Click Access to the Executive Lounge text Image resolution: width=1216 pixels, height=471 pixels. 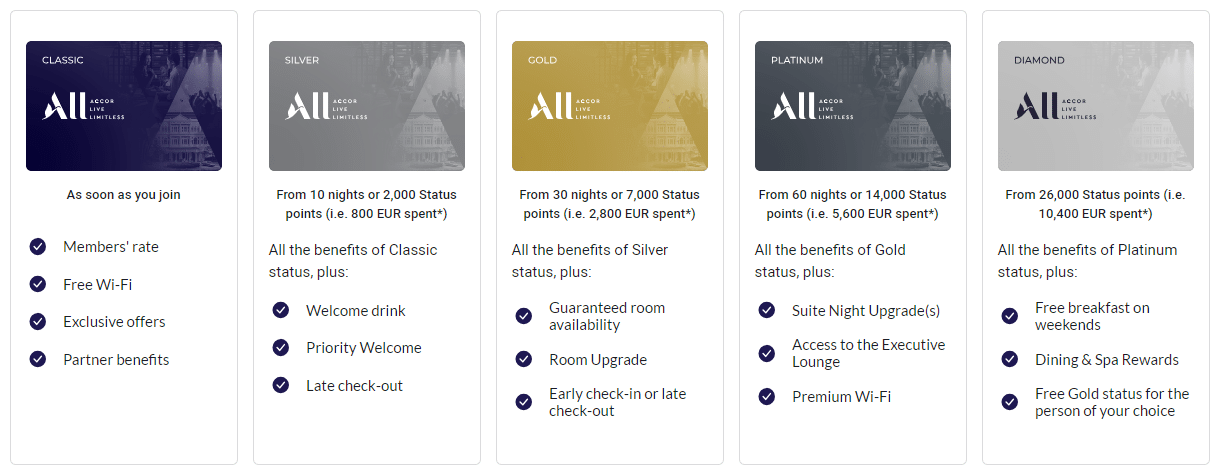point(868,353)
